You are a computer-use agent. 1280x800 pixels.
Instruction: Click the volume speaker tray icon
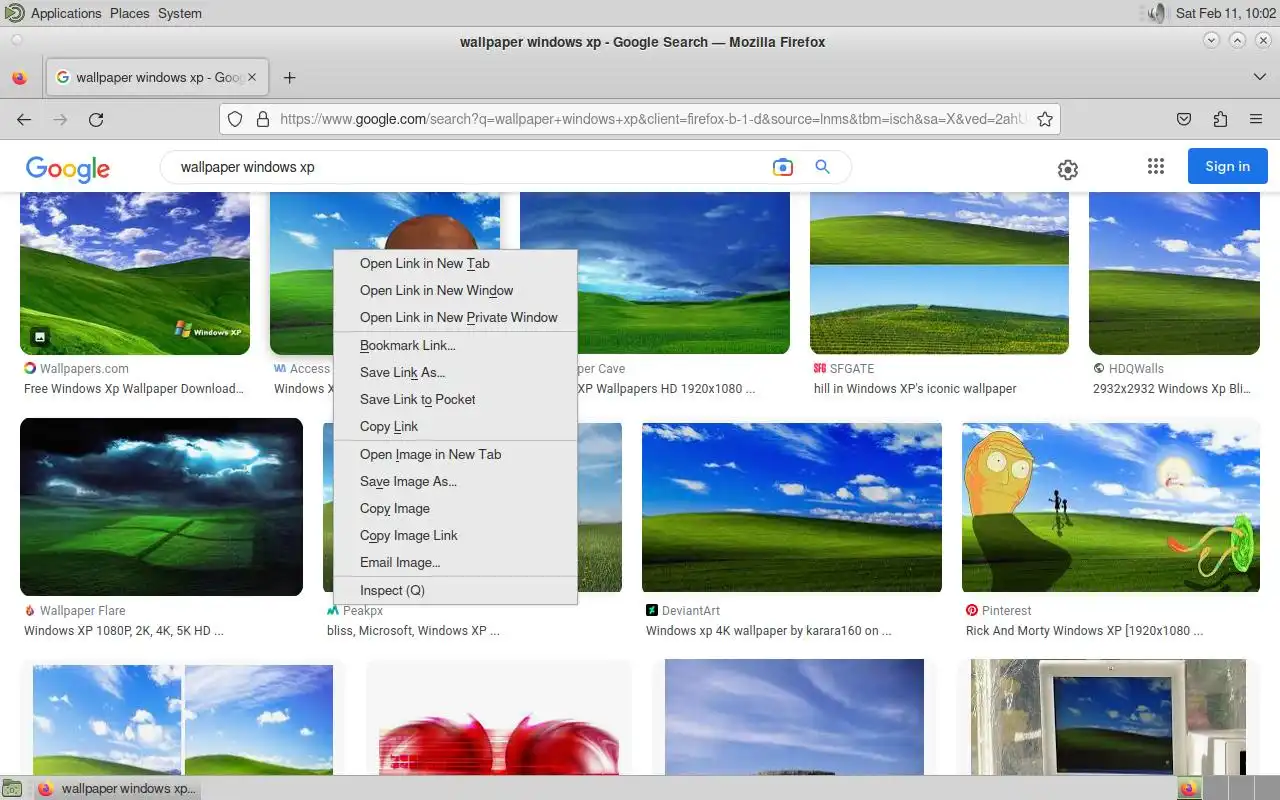coord(1155,13)
